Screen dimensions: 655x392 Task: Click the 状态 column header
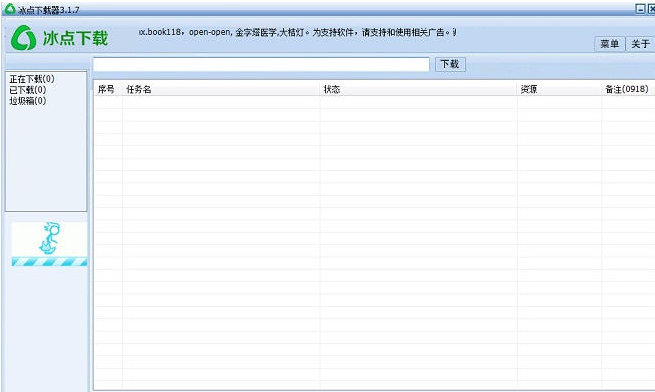click(x=419, y=89)
